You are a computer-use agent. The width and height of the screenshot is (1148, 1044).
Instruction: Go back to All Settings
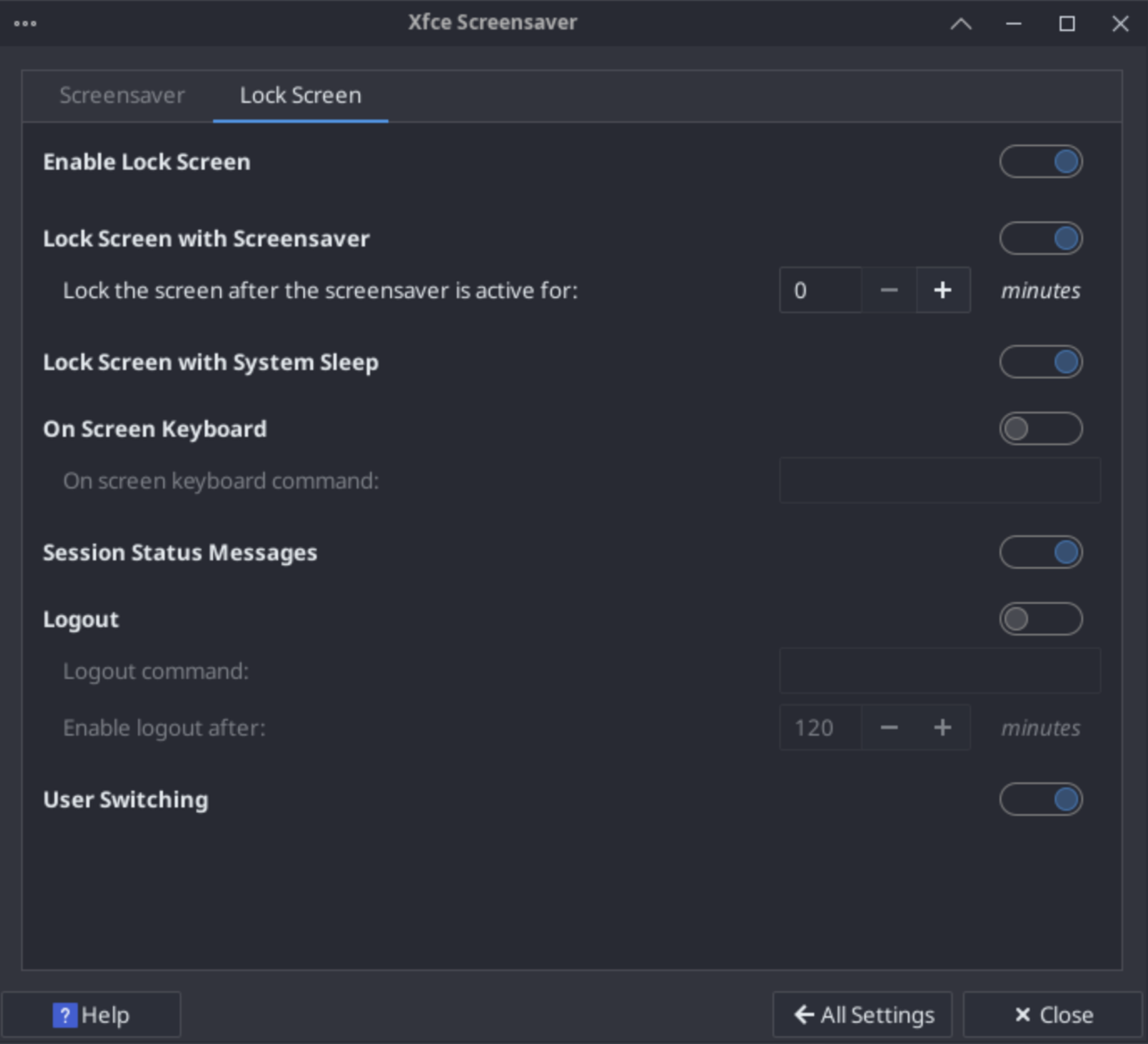(862, 1015)
